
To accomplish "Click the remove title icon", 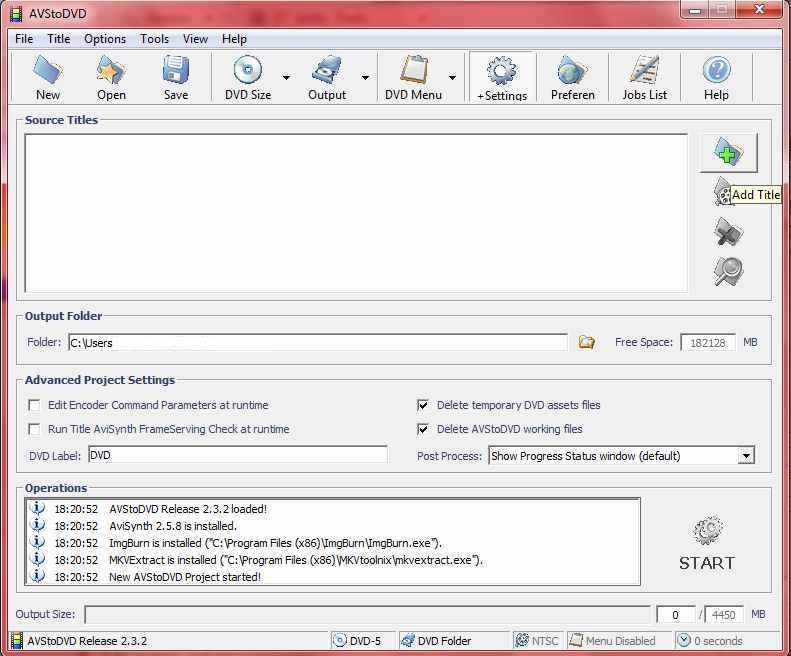I will [728, 232].
